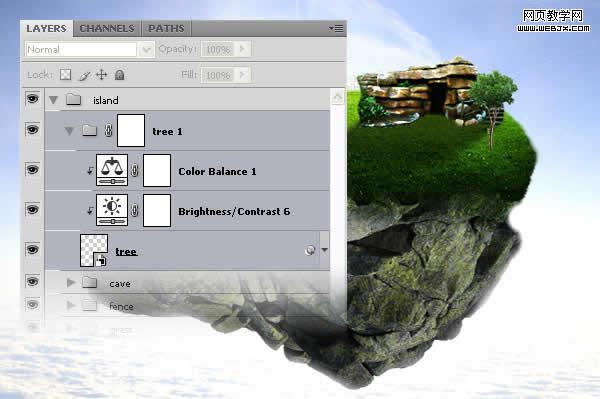Select the Layers tab

(46, 29)
